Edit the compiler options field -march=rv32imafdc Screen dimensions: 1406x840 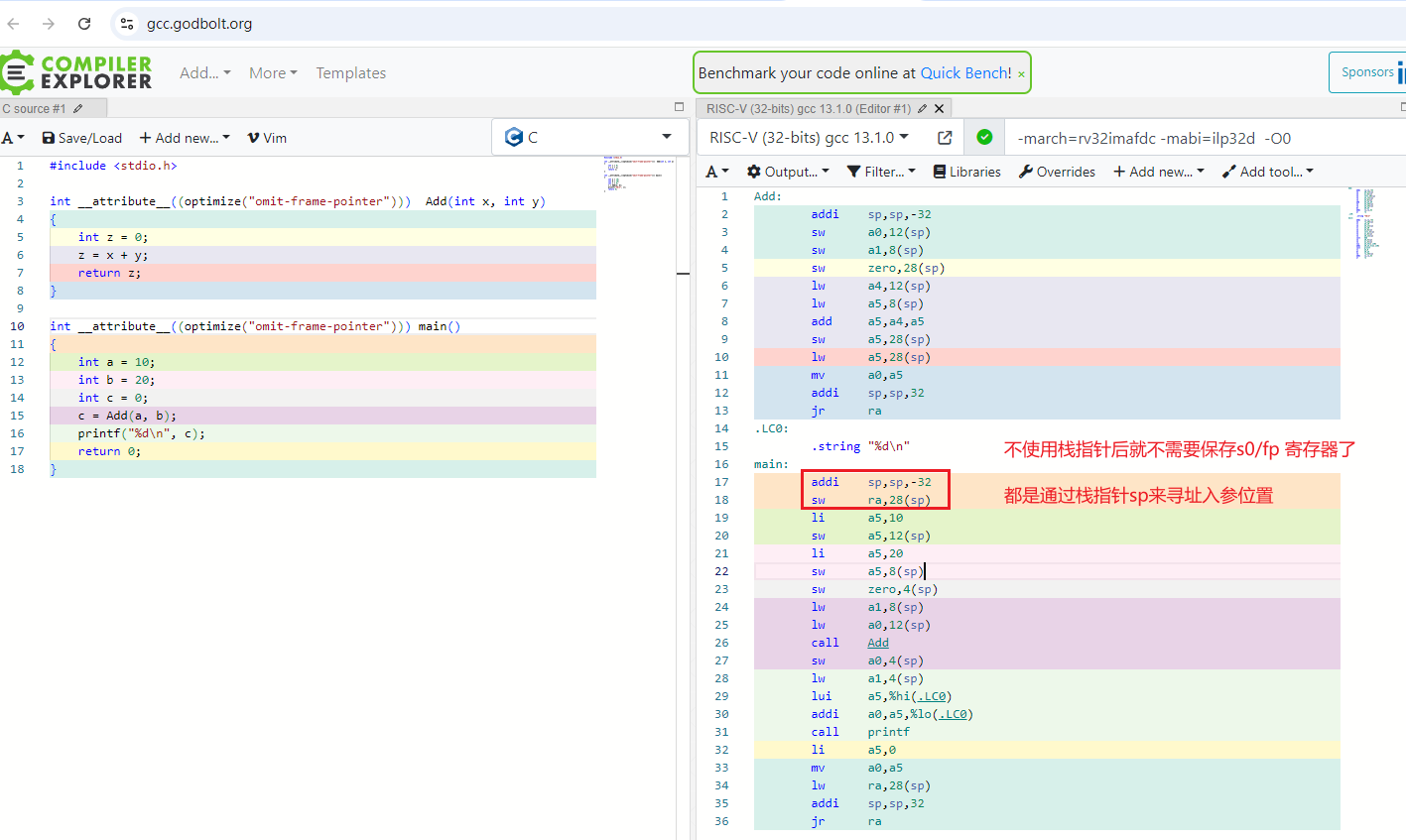(x=1206, y=138)
